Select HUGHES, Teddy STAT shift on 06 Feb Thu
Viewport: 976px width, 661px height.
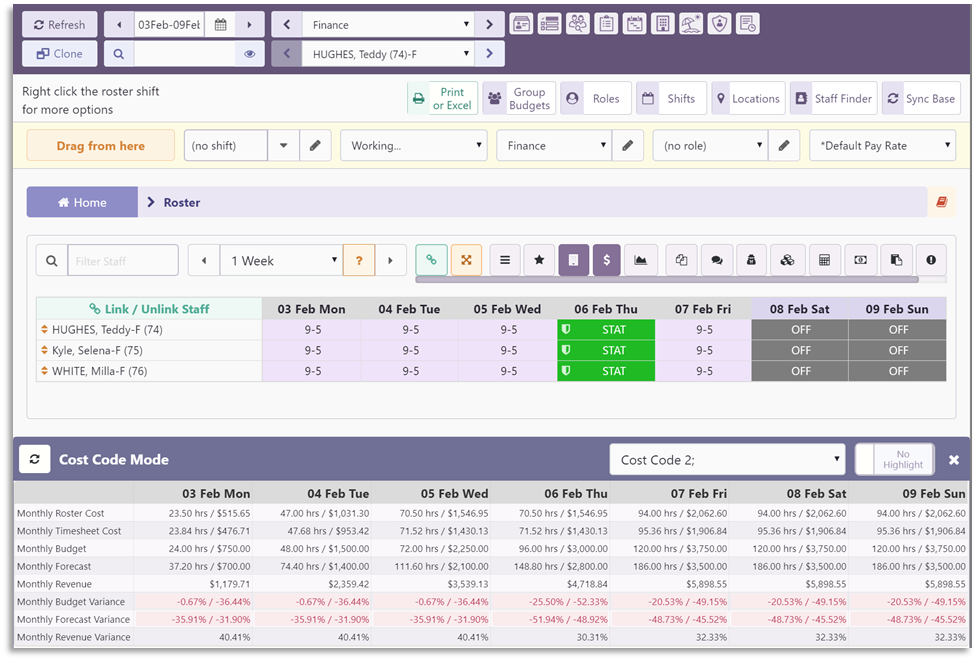pos(606,329)
